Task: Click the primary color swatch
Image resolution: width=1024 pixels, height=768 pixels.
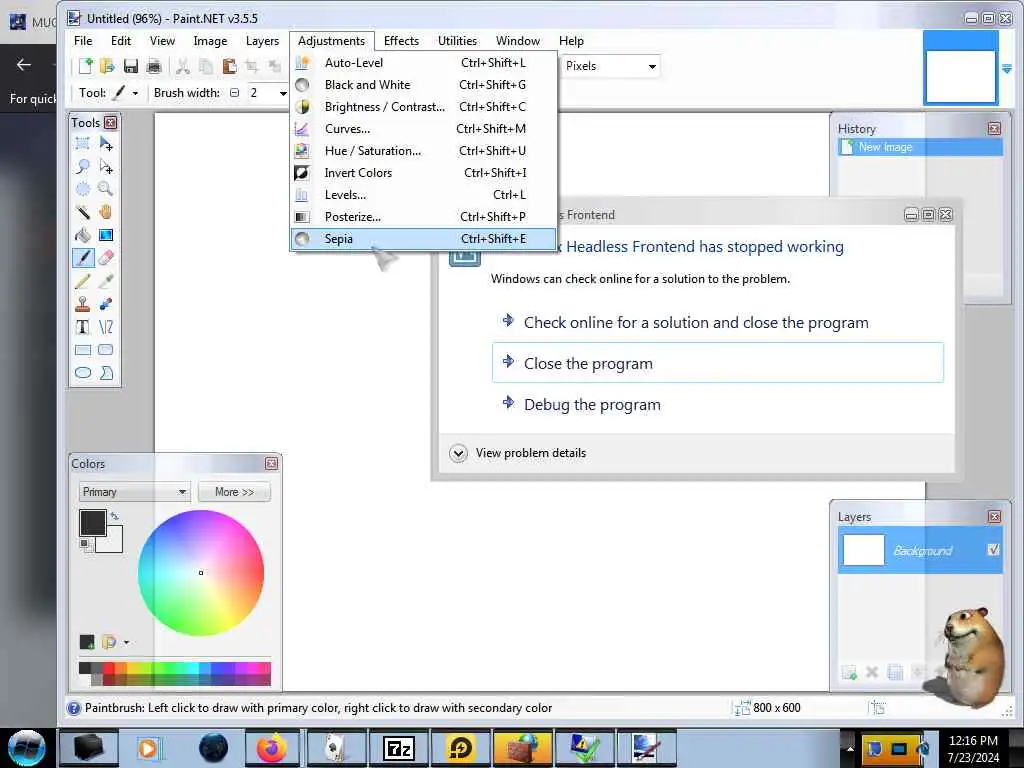Action: pyautogui.click(x=93, y=523)
